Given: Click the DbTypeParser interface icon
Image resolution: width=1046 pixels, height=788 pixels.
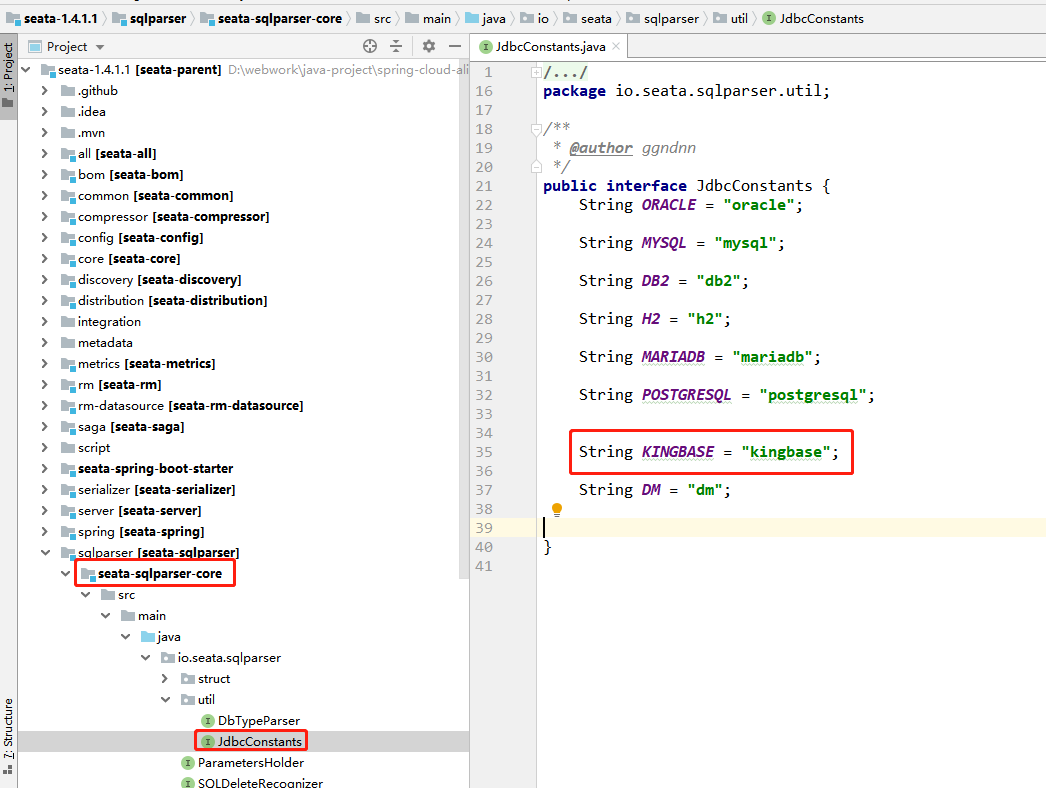Looking at the screenshot, I should [207, 721].
